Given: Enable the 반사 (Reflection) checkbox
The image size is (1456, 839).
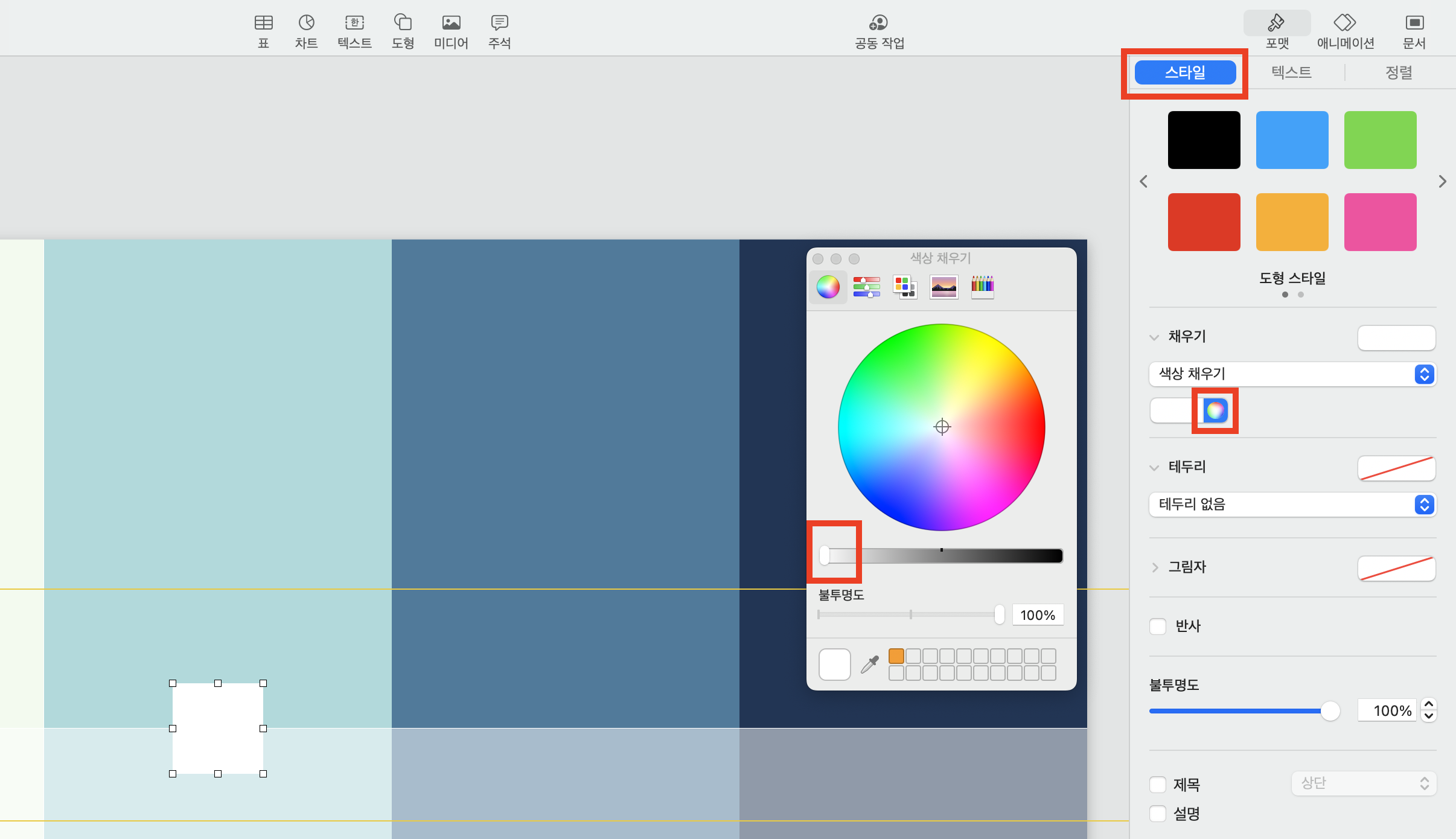Looking at the screenshot, I should point(1158,626).
